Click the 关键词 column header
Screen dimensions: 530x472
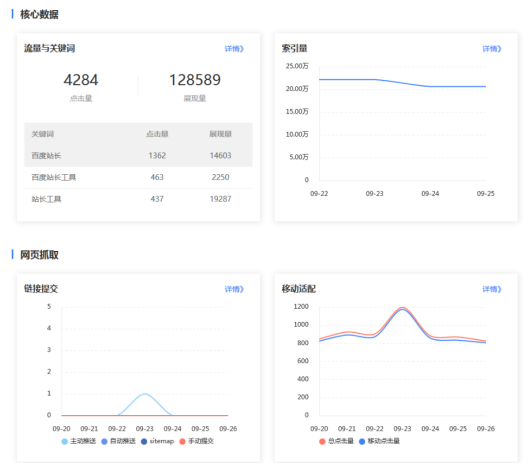(43, 134)
